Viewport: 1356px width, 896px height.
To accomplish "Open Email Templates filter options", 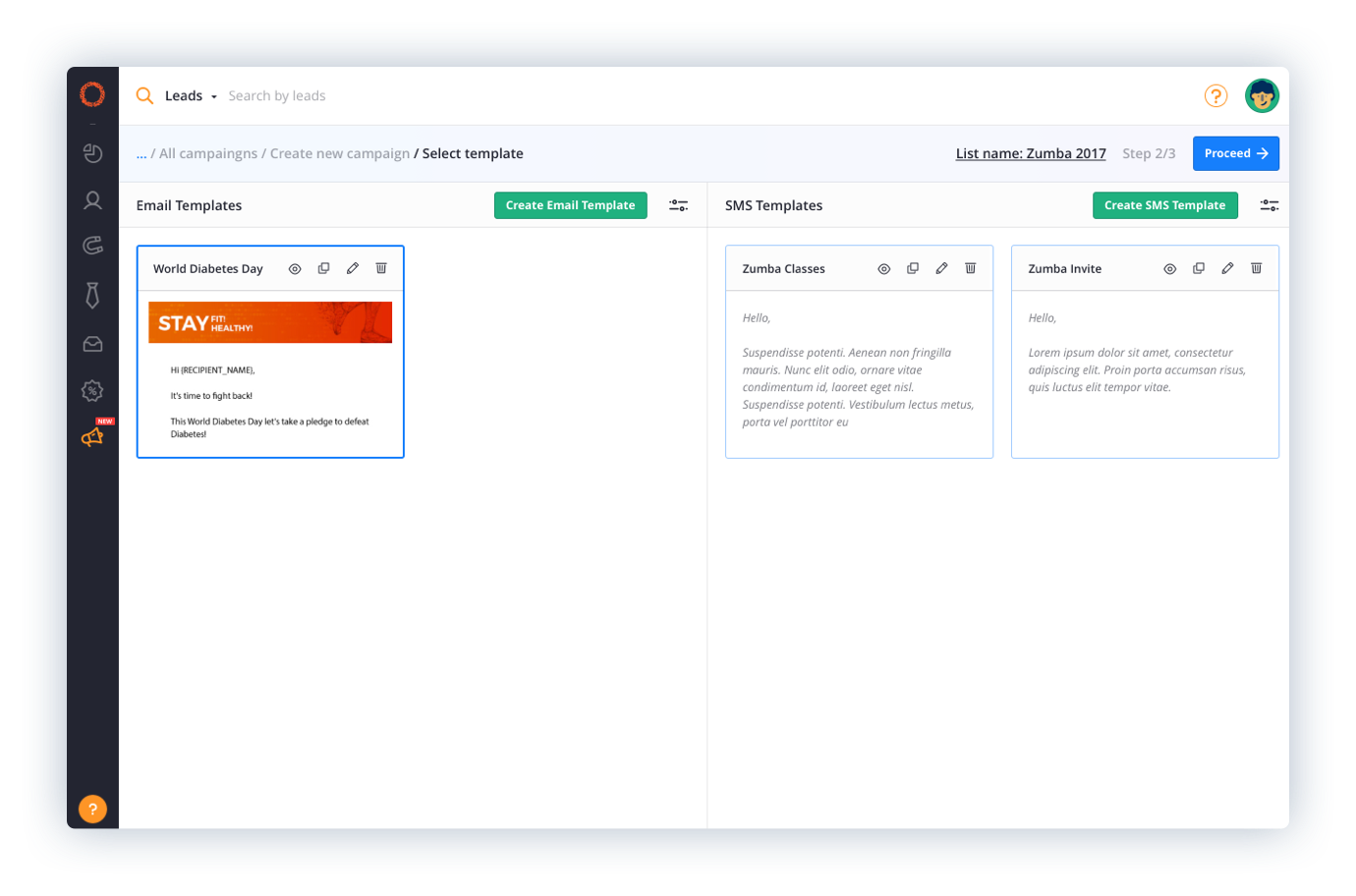I will [x=678, y=205].
